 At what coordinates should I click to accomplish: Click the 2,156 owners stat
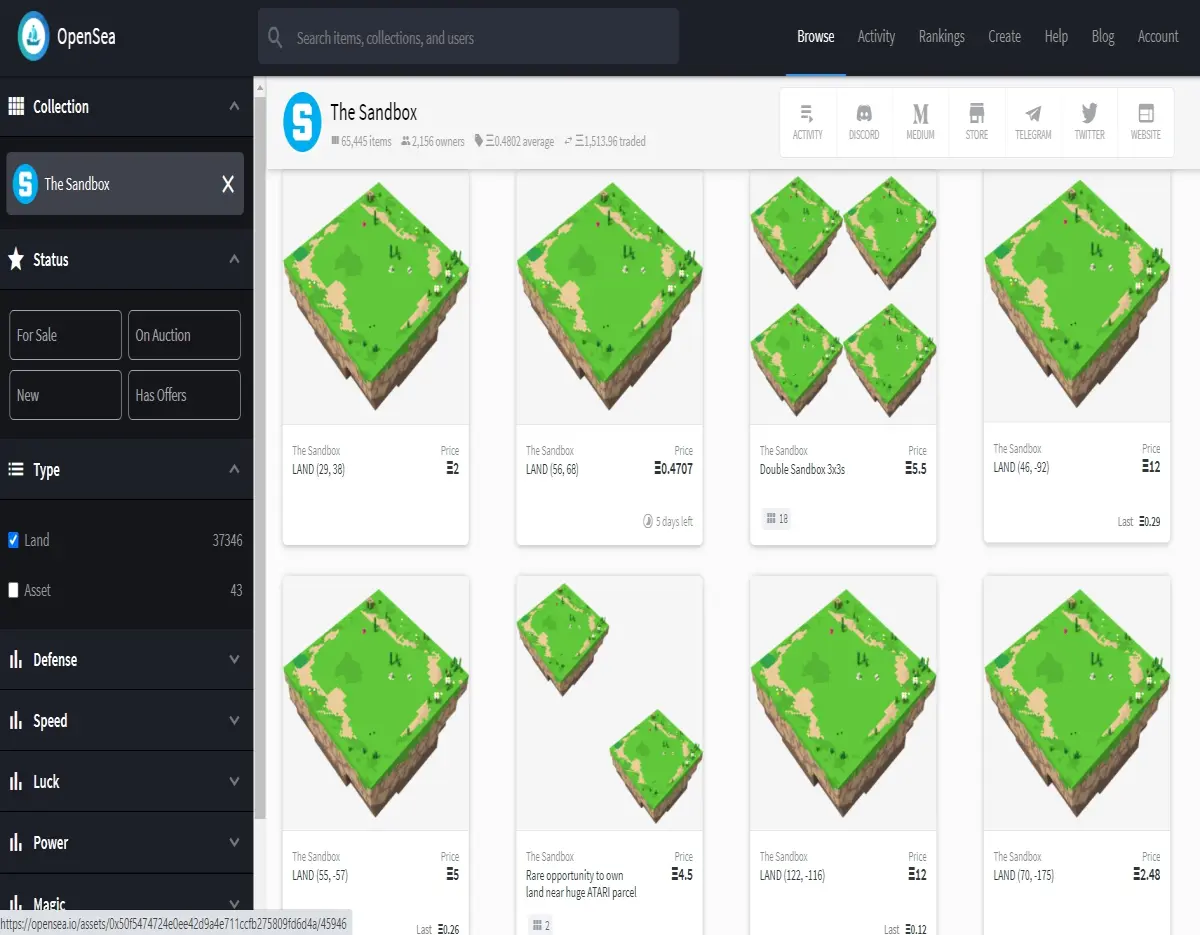click(x=432, y=141)
